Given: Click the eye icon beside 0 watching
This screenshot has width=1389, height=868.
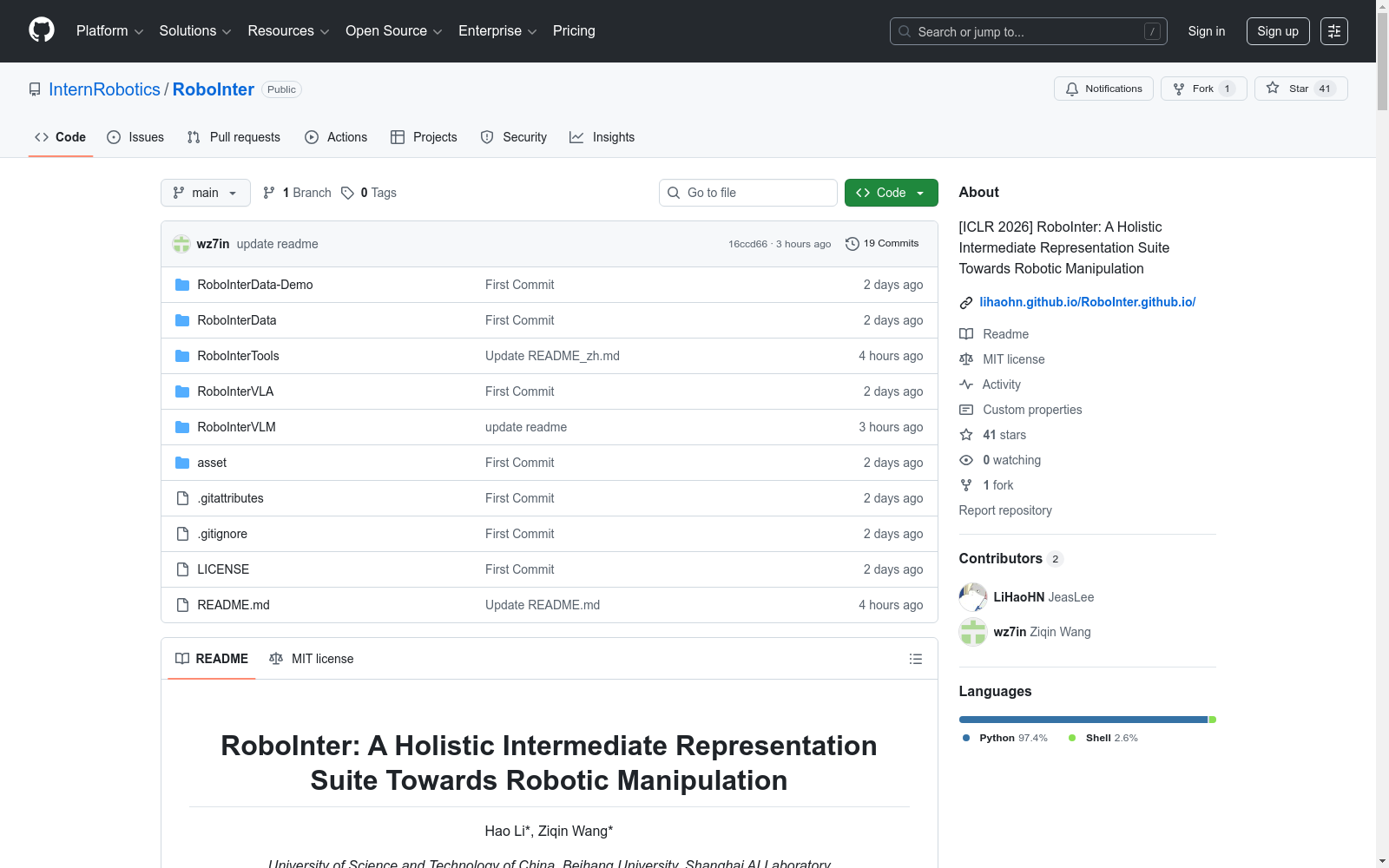Looking at the screenshot, I should 966,460.
